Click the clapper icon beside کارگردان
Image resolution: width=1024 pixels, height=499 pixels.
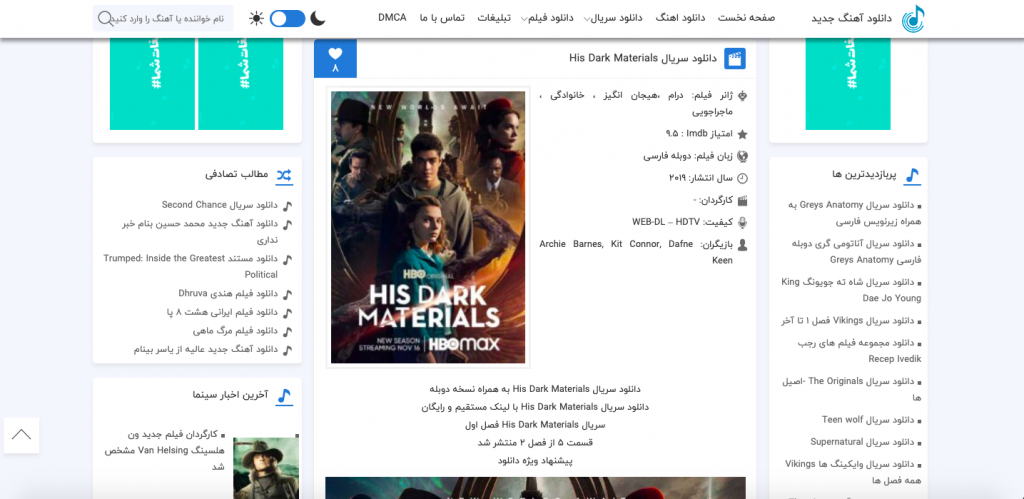[x=742, y=201]
